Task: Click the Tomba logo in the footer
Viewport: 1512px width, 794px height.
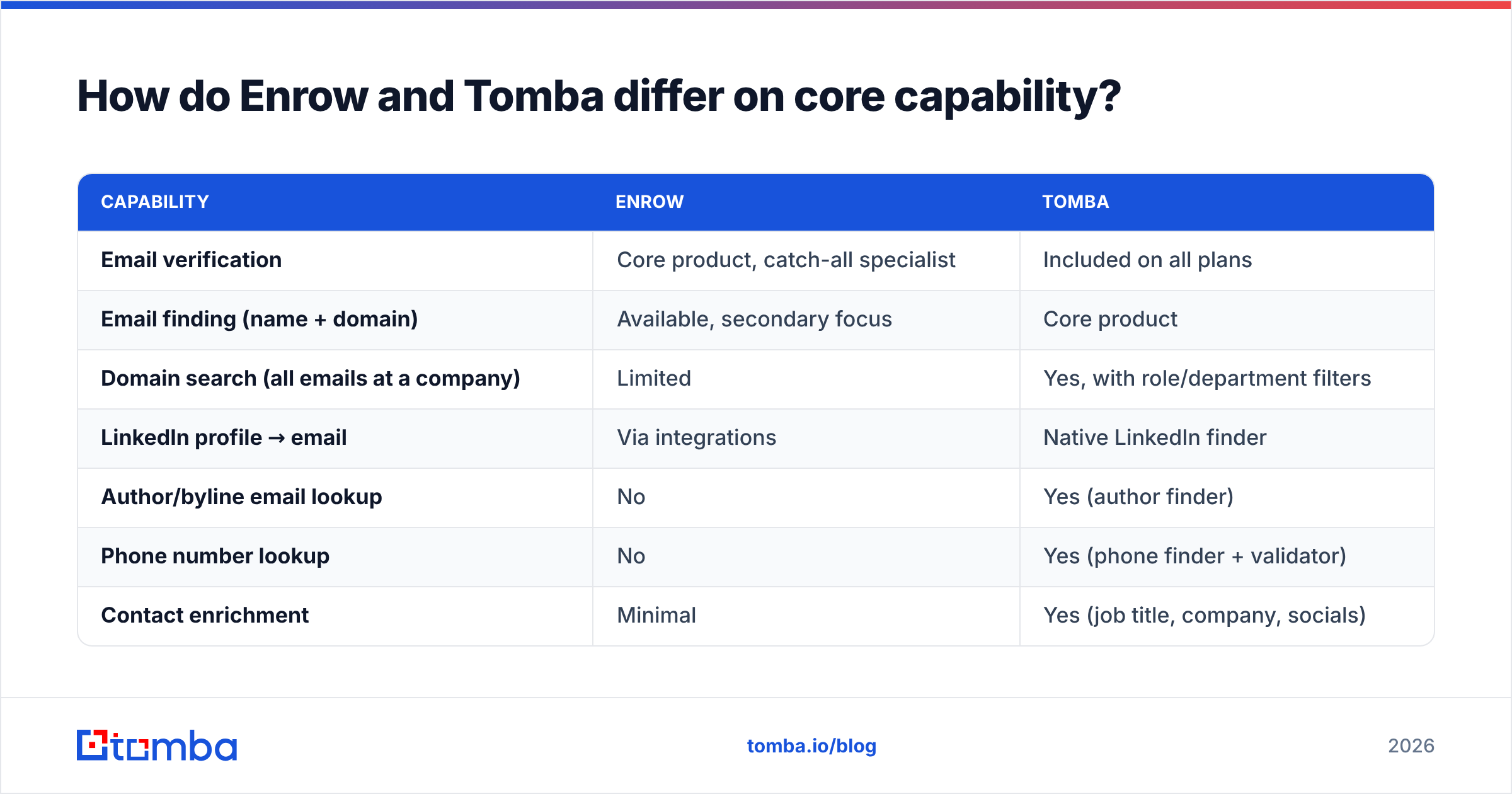Action: 157,745
